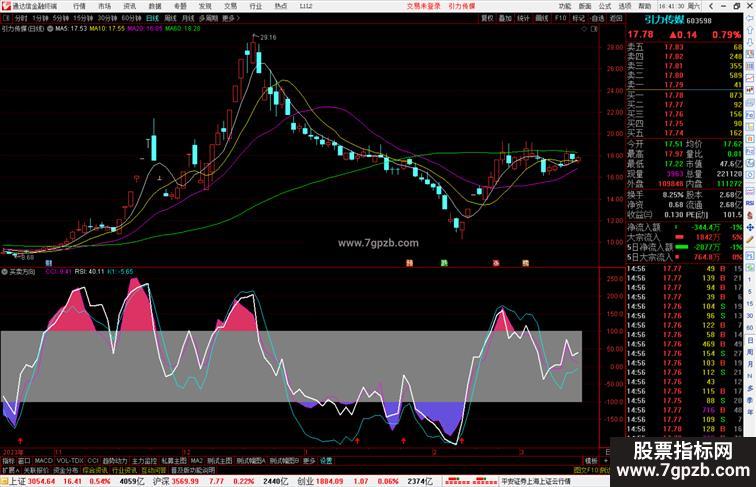Select the MA2 indicator tab
The image size is (756, 487).
tap(197, 461)
